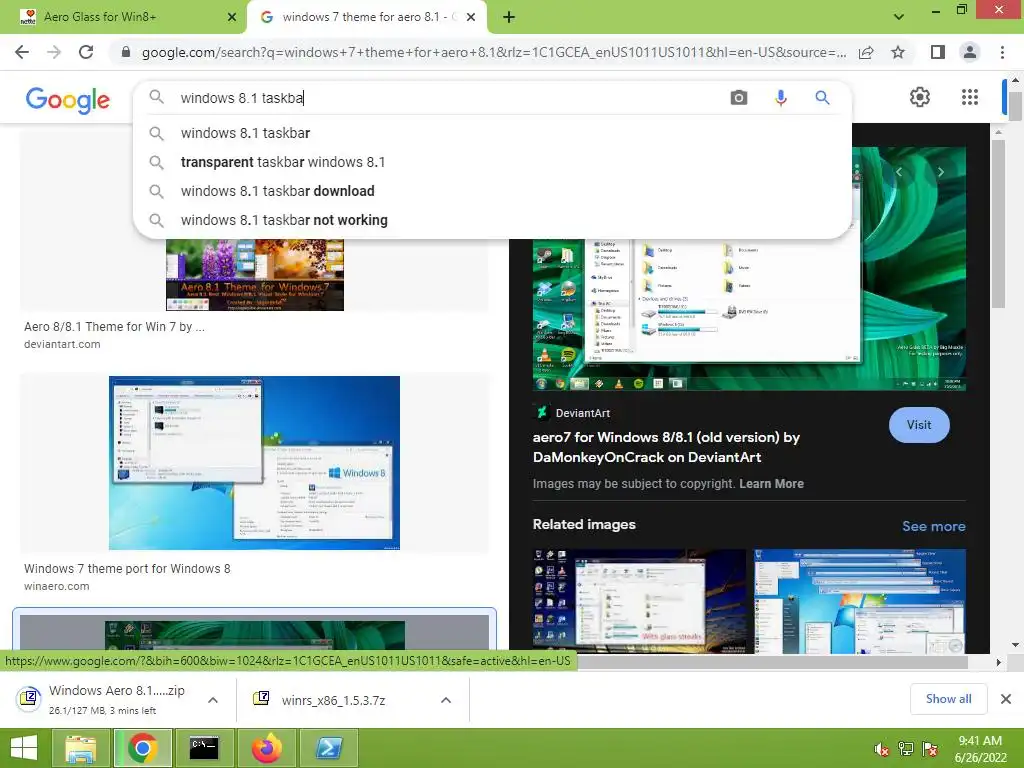Image resolution: width=1024 pixels, height=768 pixels.
Task: Open File Explorer from the taskbar
Action: pos(81,748)
